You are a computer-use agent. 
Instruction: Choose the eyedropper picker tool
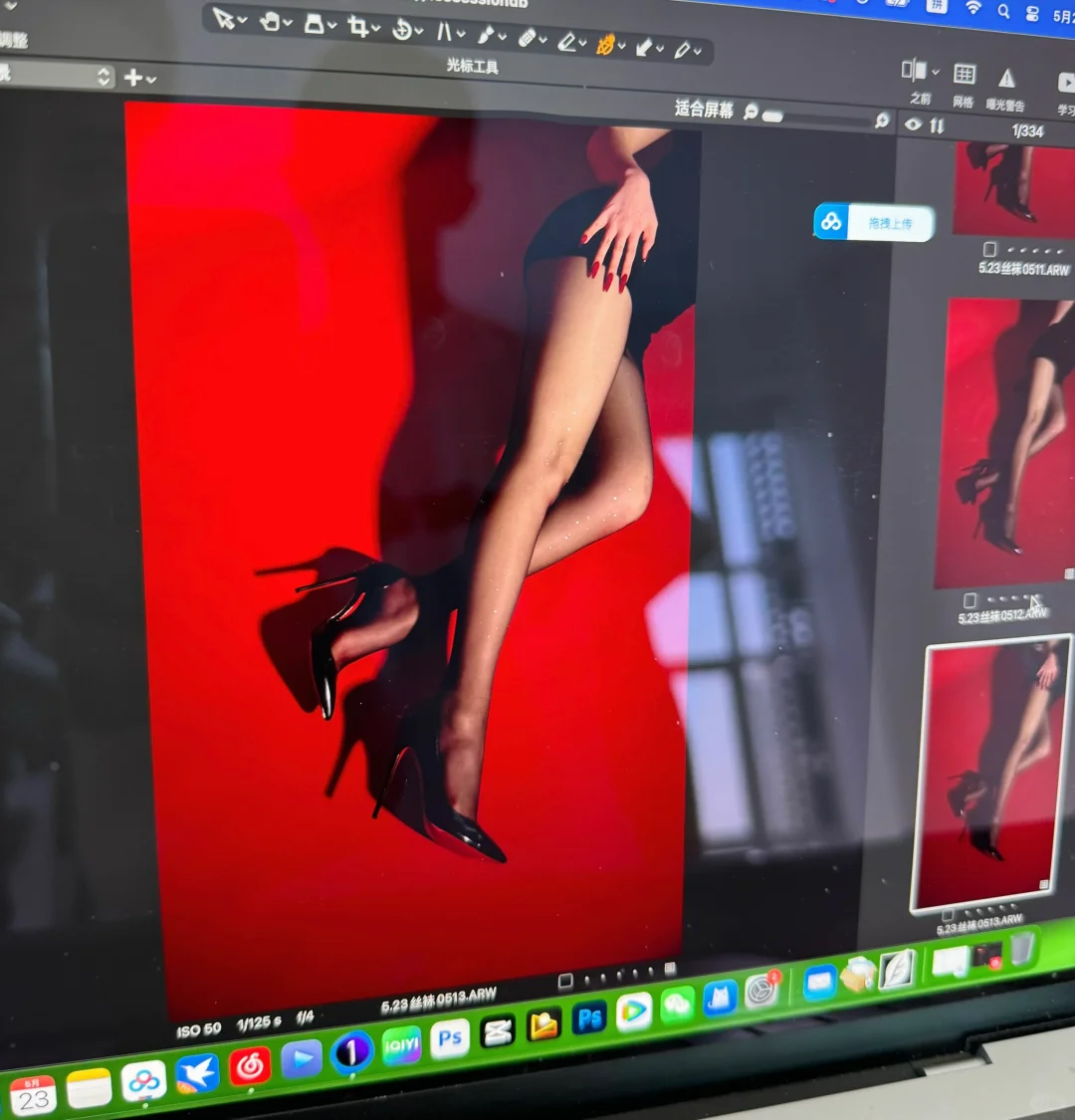(682, 50)
